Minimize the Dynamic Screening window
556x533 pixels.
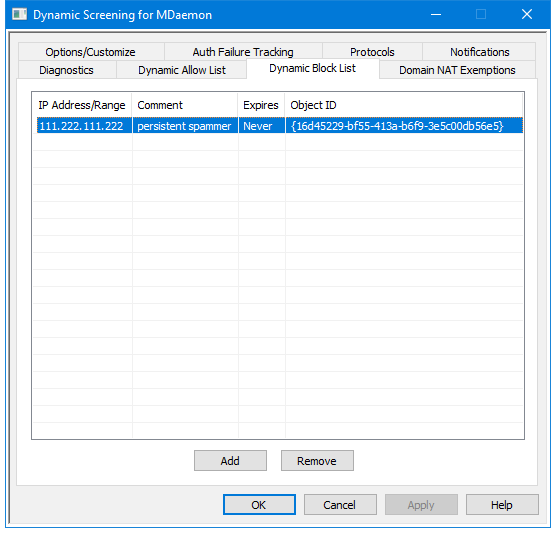[436, 15]
